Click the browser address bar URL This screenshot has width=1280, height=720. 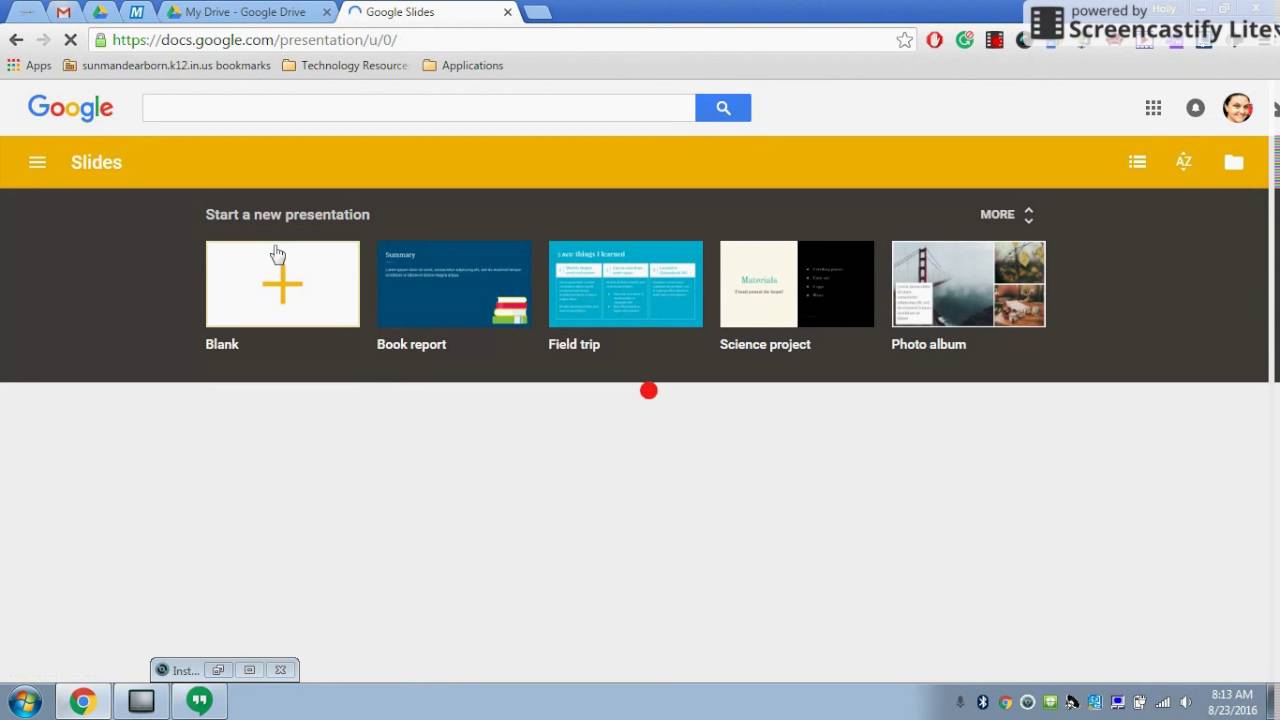(x=254, y=40)
